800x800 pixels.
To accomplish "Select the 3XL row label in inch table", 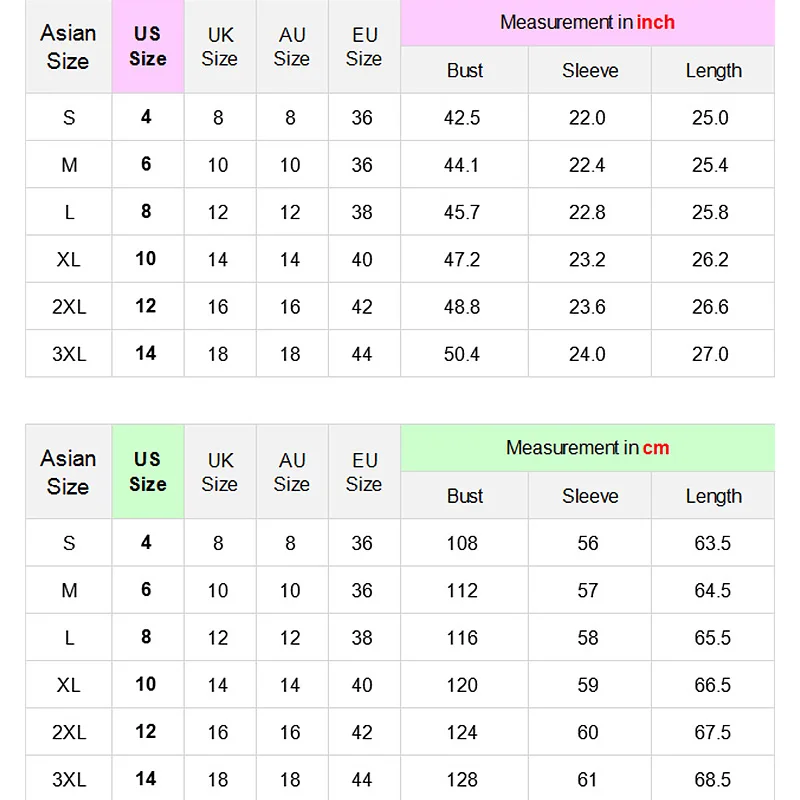I will (x=69, y=354).
